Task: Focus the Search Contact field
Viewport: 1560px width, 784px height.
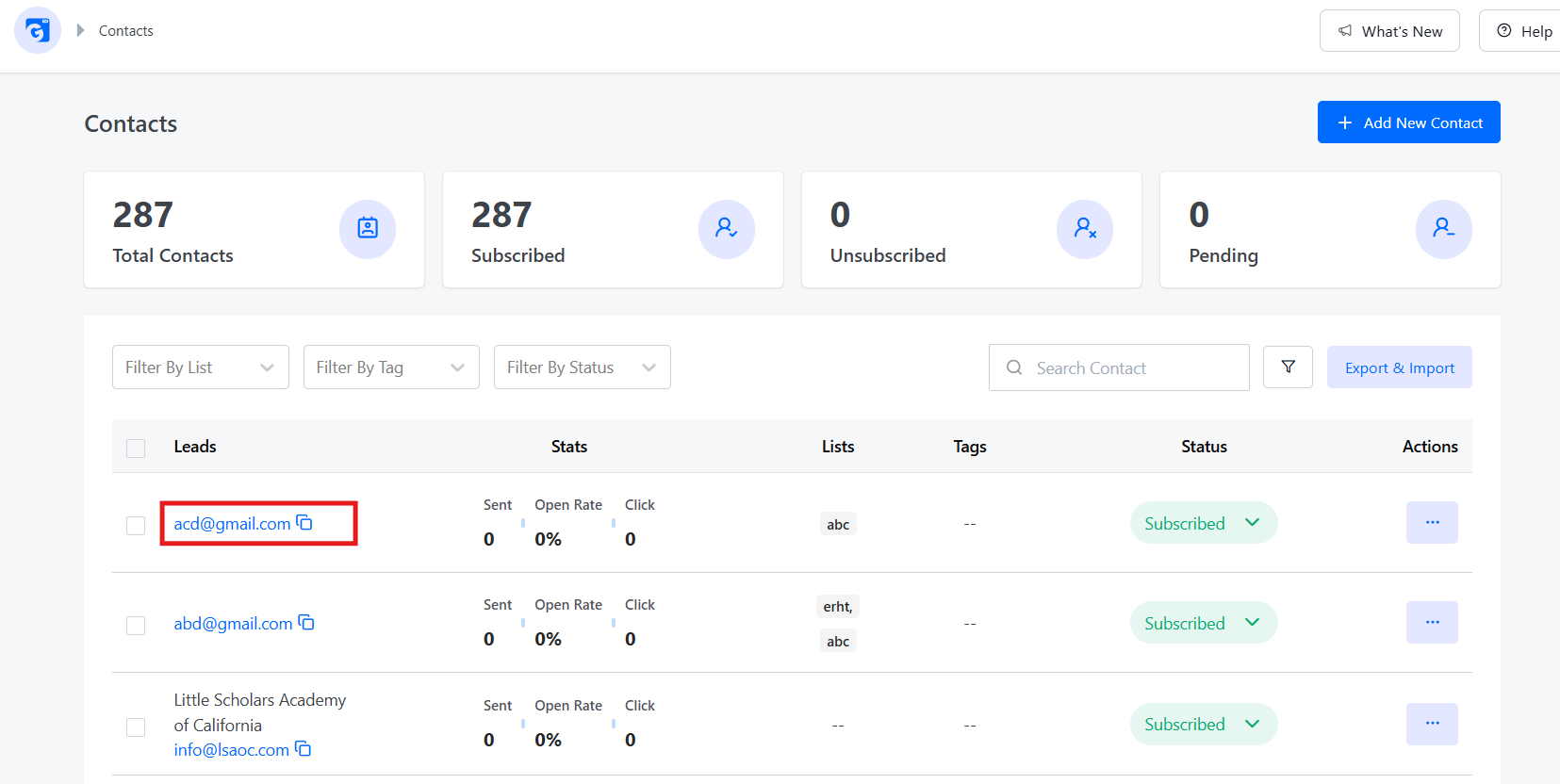Action: (1119, 367)
